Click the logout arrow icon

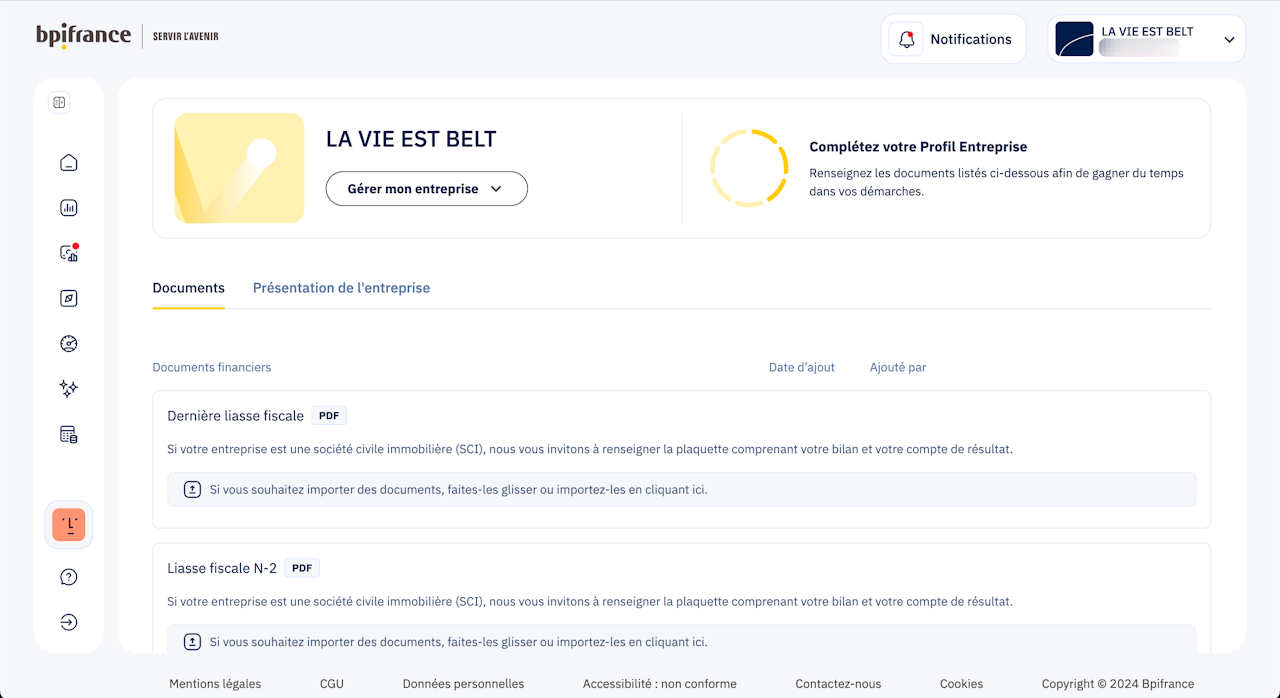point(69,622)
